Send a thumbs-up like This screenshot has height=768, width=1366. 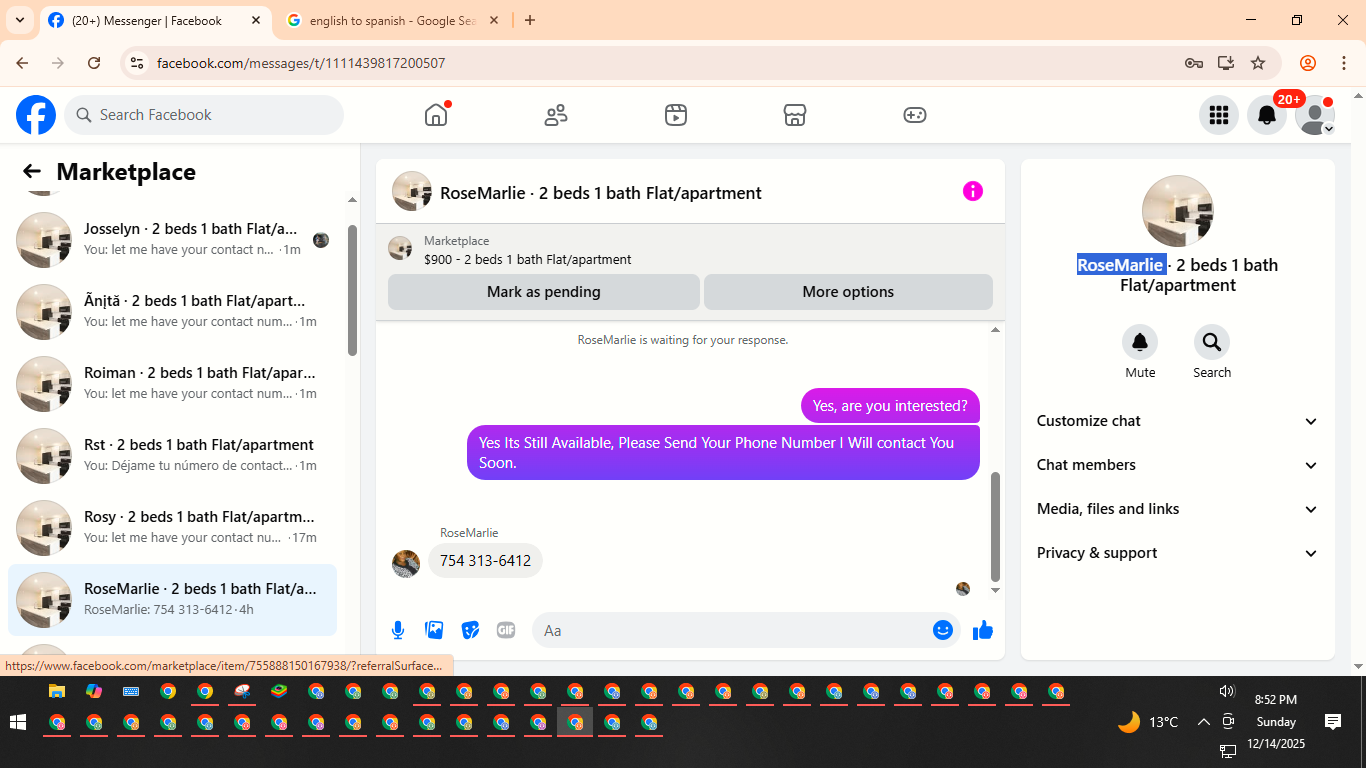pyautogui.click(x=983, y=630)
